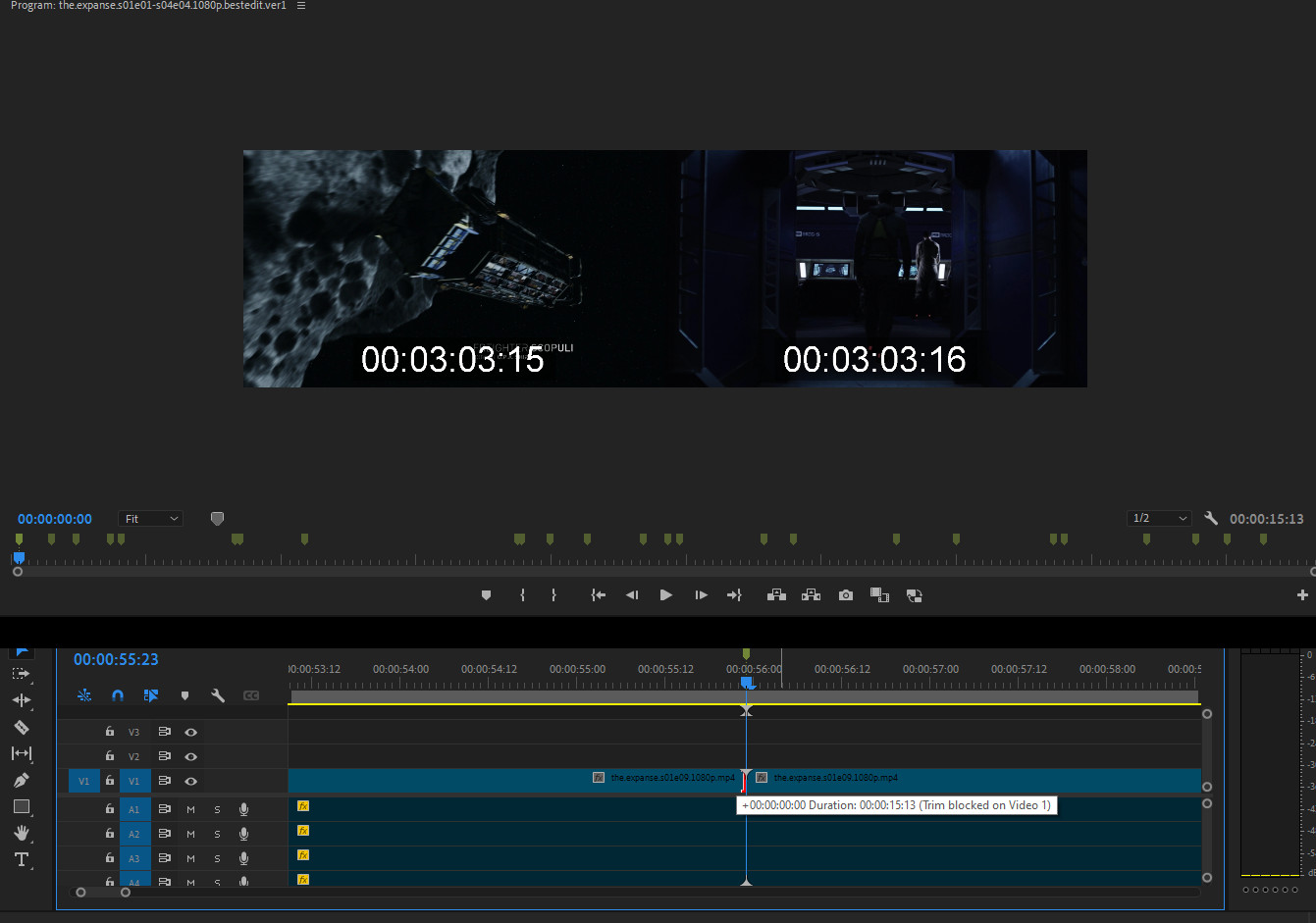Click the Export Frame camera icon
Screen dimensions: 1316x923
point(845,595)
